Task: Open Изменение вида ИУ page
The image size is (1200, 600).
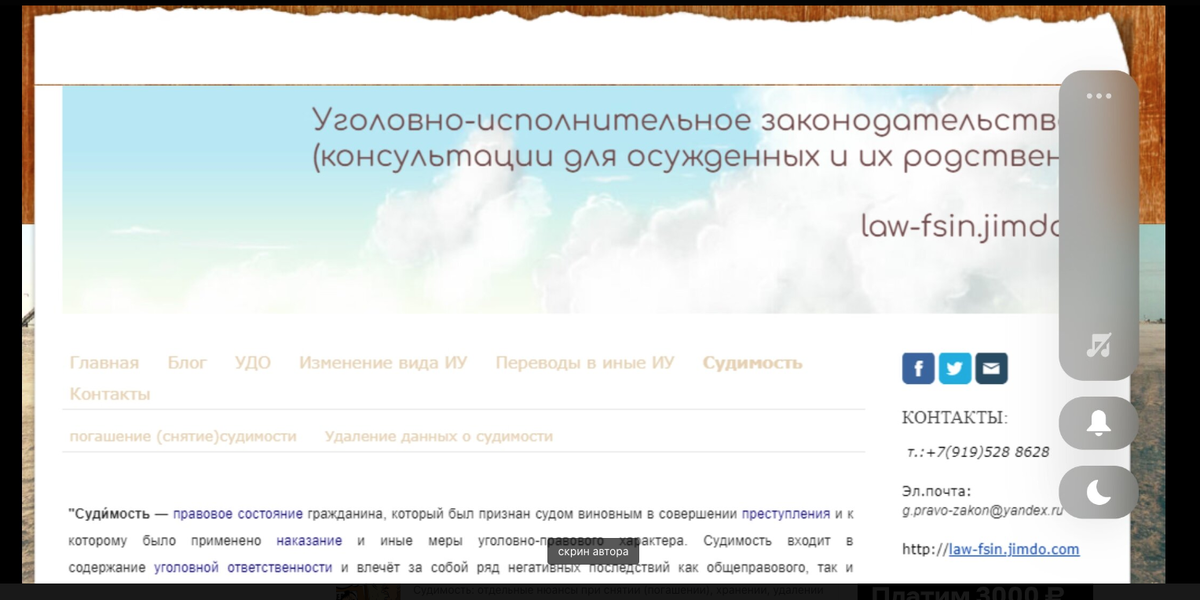Action: 382,362
